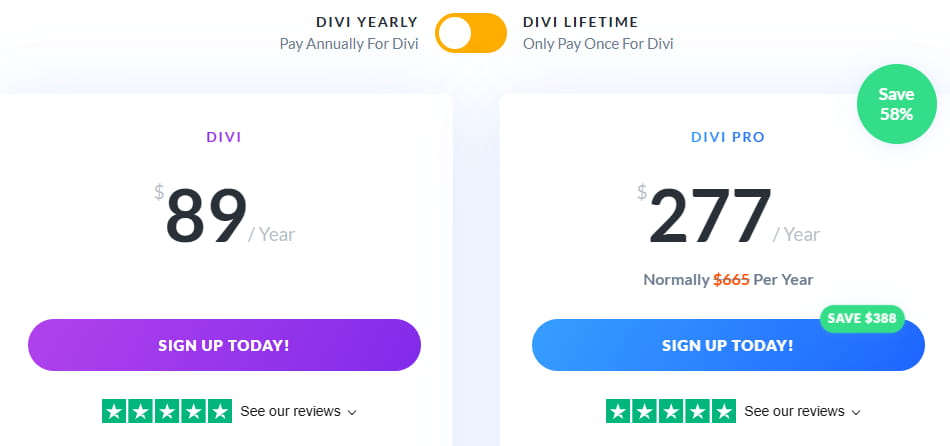Click the green Trustpilot stars under Divi Pro
Screen dimensions: 950x446
[x=671, y=411]
